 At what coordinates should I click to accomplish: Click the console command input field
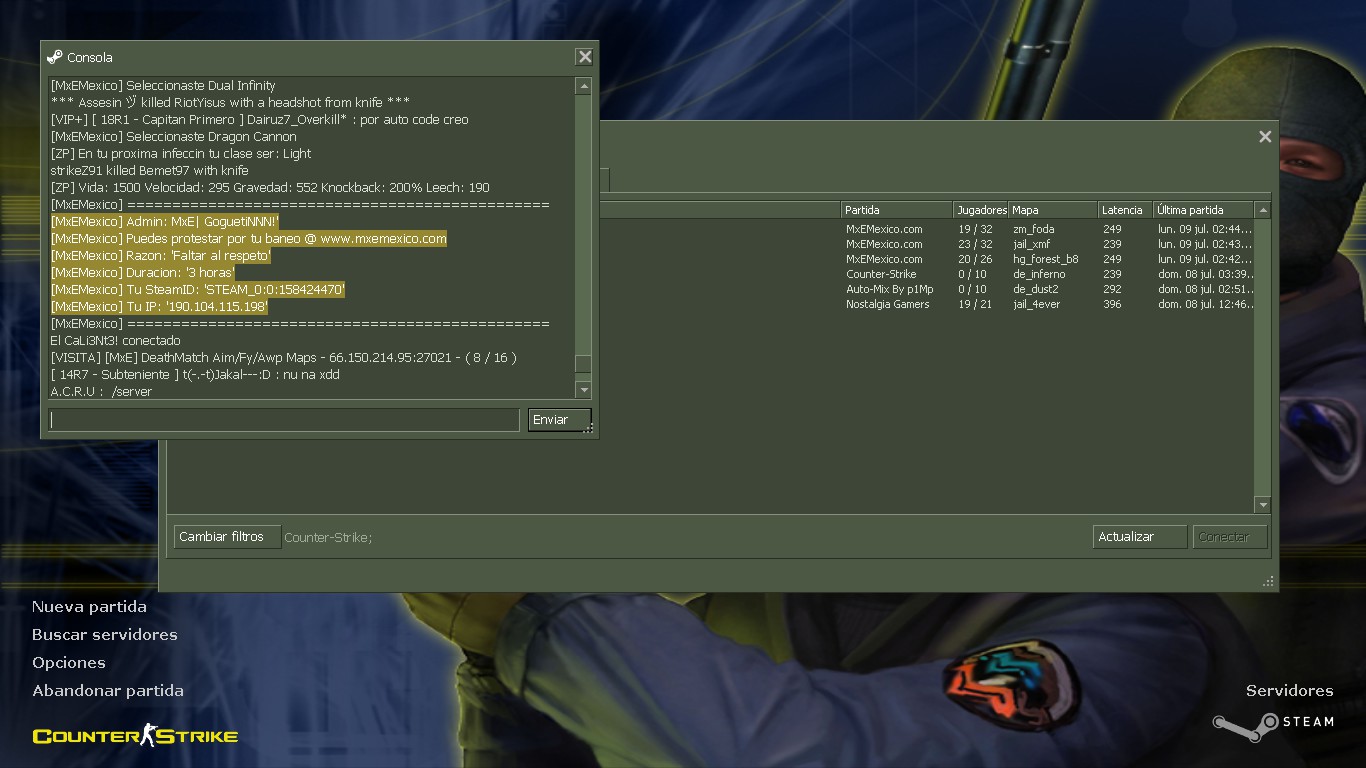284,420
